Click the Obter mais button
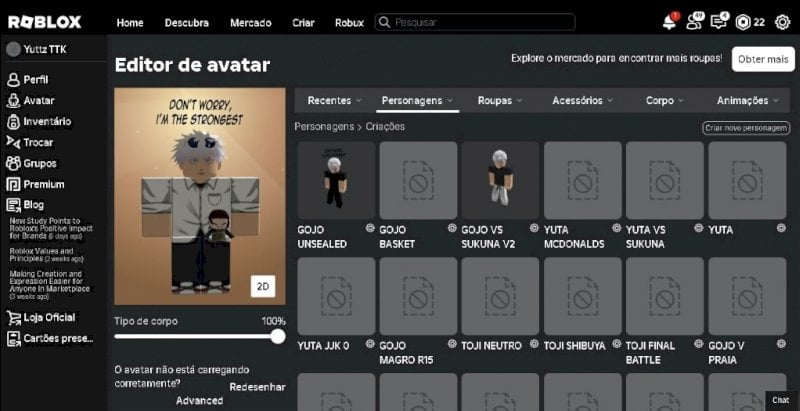The height and width of the screenshot is (411, 800). coord(763,59)
